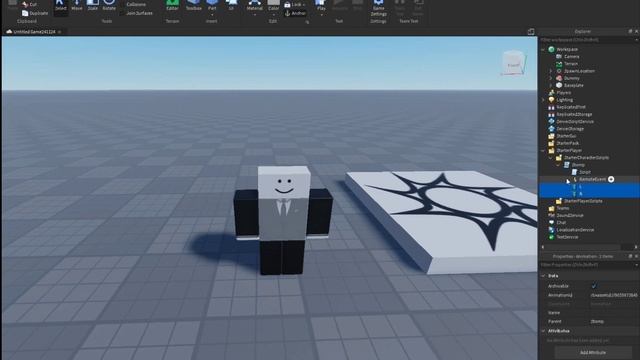
Task: Select the Dummy model icon
Action: coord(559,78)
